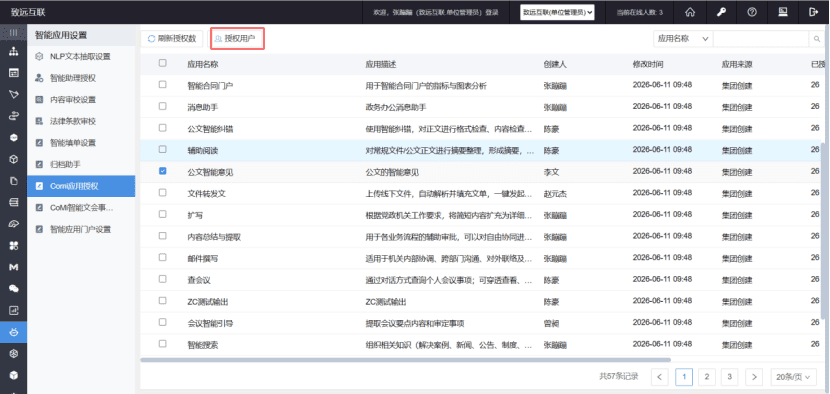The height and width of the screenshot is (394, 830).
Task: Click the search text input field
Action: point(762,39)
